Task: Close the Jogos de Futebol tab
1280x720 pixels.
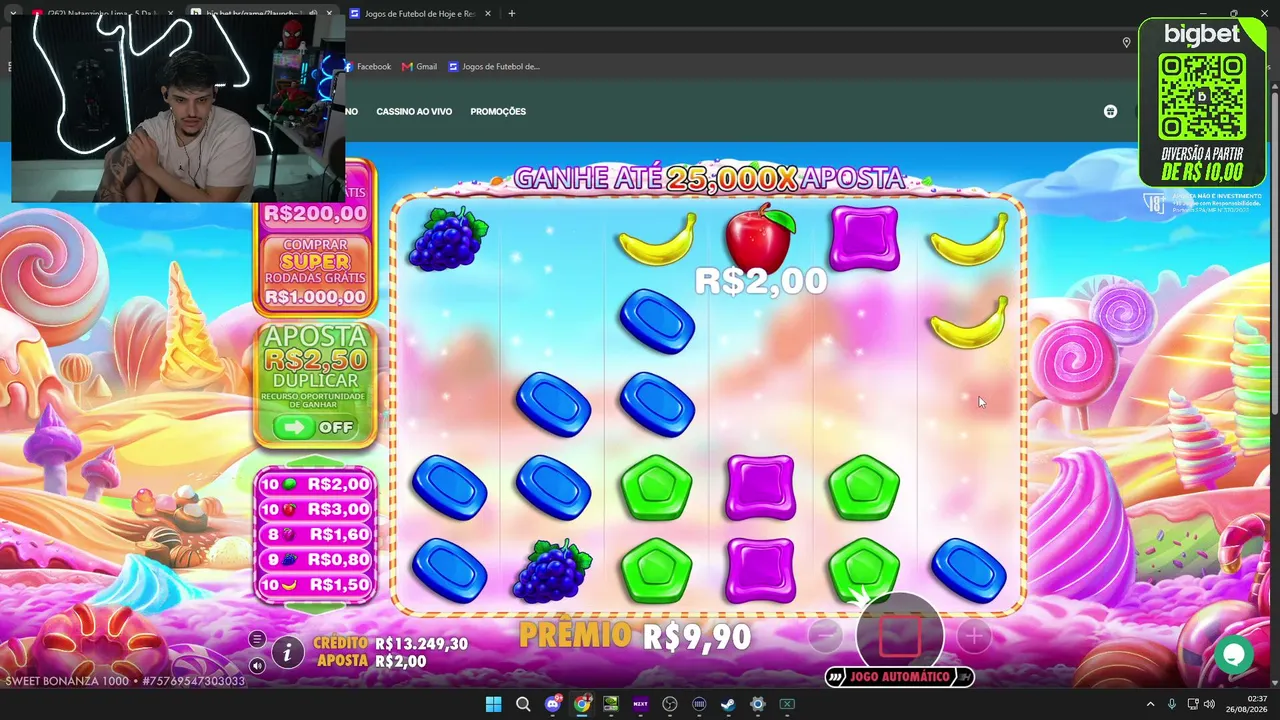Action: [488, 14]
